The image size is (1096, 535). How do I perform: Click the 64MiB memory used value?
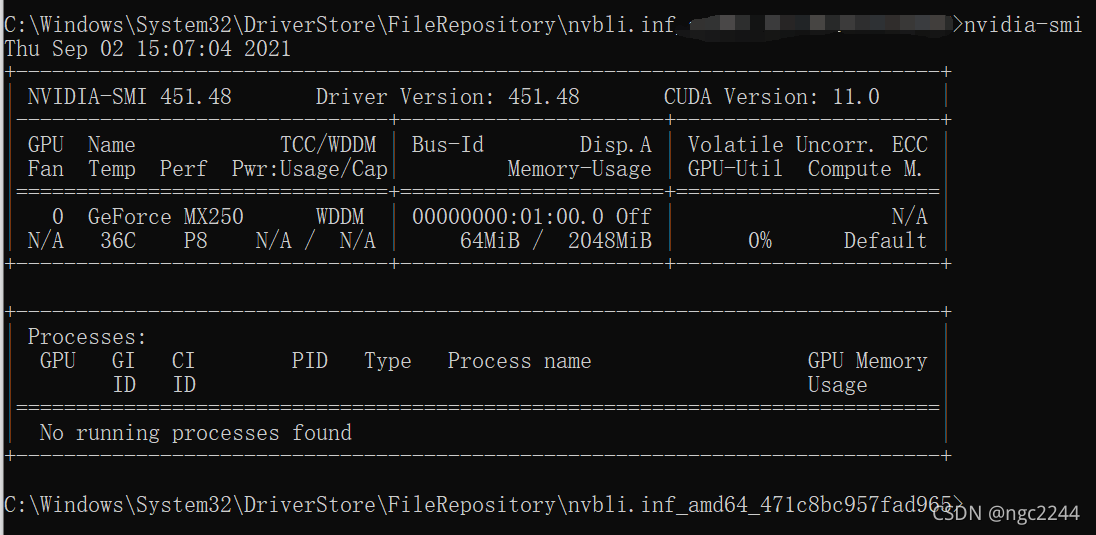490,241
